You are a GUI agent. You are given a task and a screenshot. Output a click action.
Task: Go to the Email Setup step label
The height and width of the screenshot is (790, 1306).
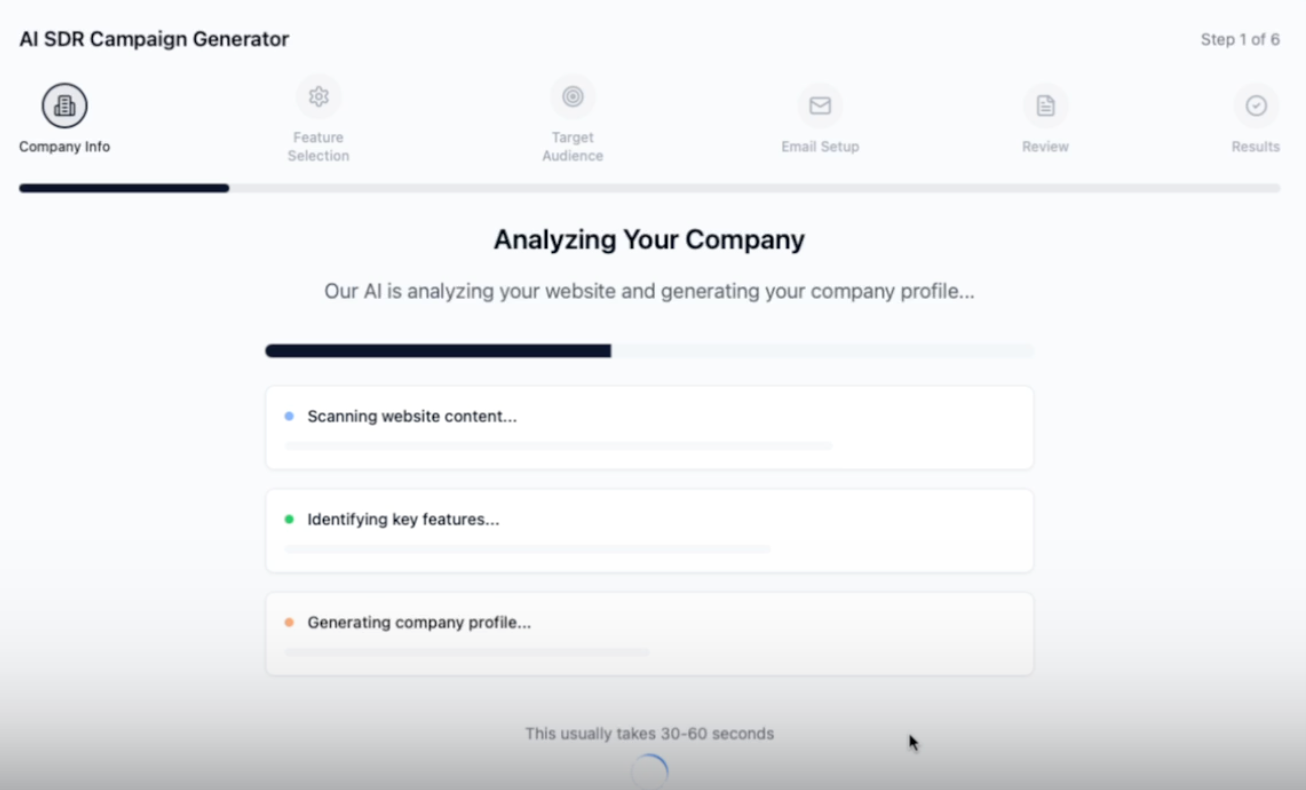click(820, 147)
